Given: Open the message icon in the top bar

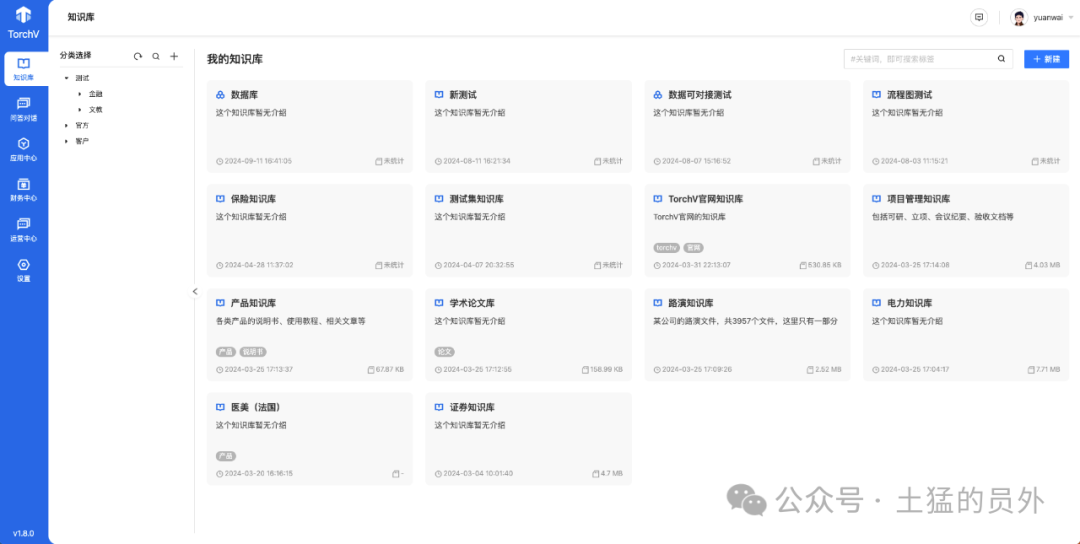Looking at the screenshot, I should [x=978, y=18].
